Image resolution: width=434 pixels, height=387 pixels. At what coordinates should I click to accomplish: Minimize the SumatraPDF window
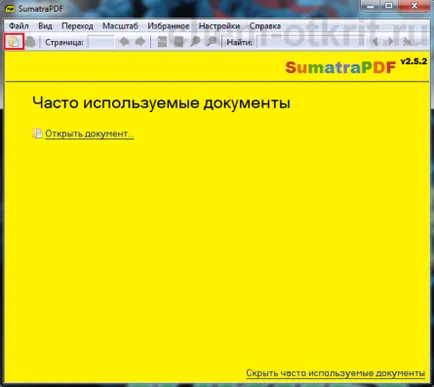coord(370,6)
